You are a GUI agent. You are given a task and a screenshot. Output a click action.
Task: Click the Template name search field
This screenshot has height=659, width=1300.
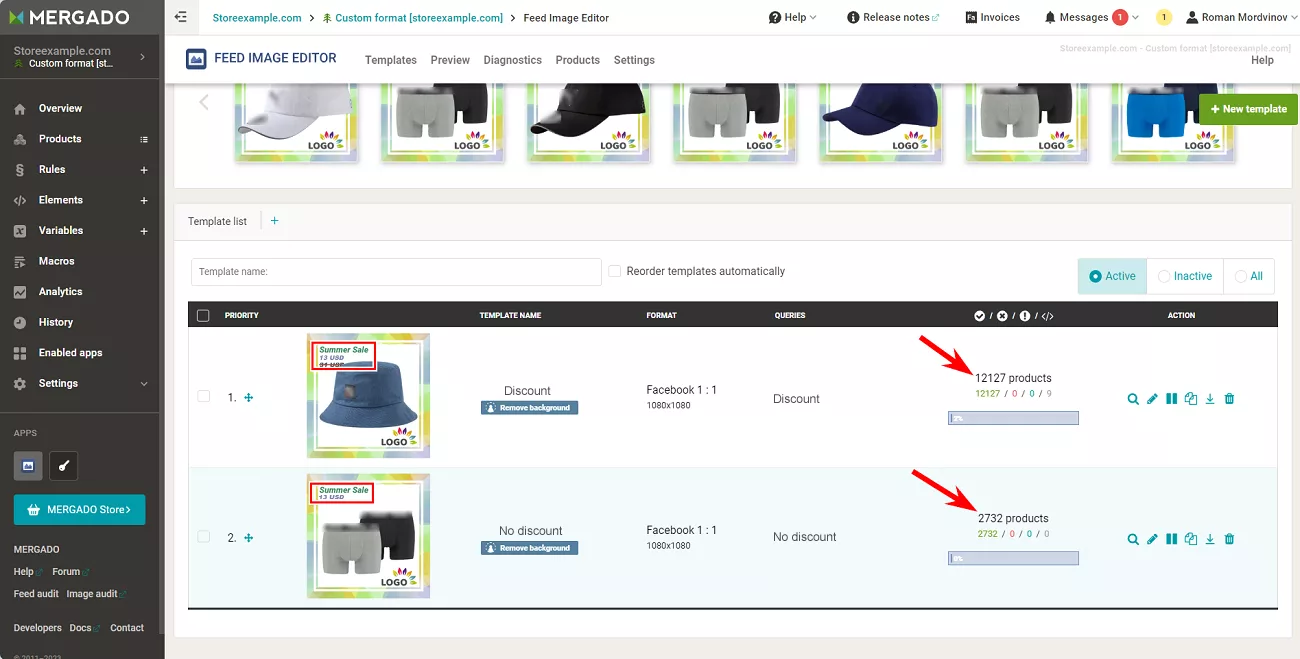pos(396,272)
